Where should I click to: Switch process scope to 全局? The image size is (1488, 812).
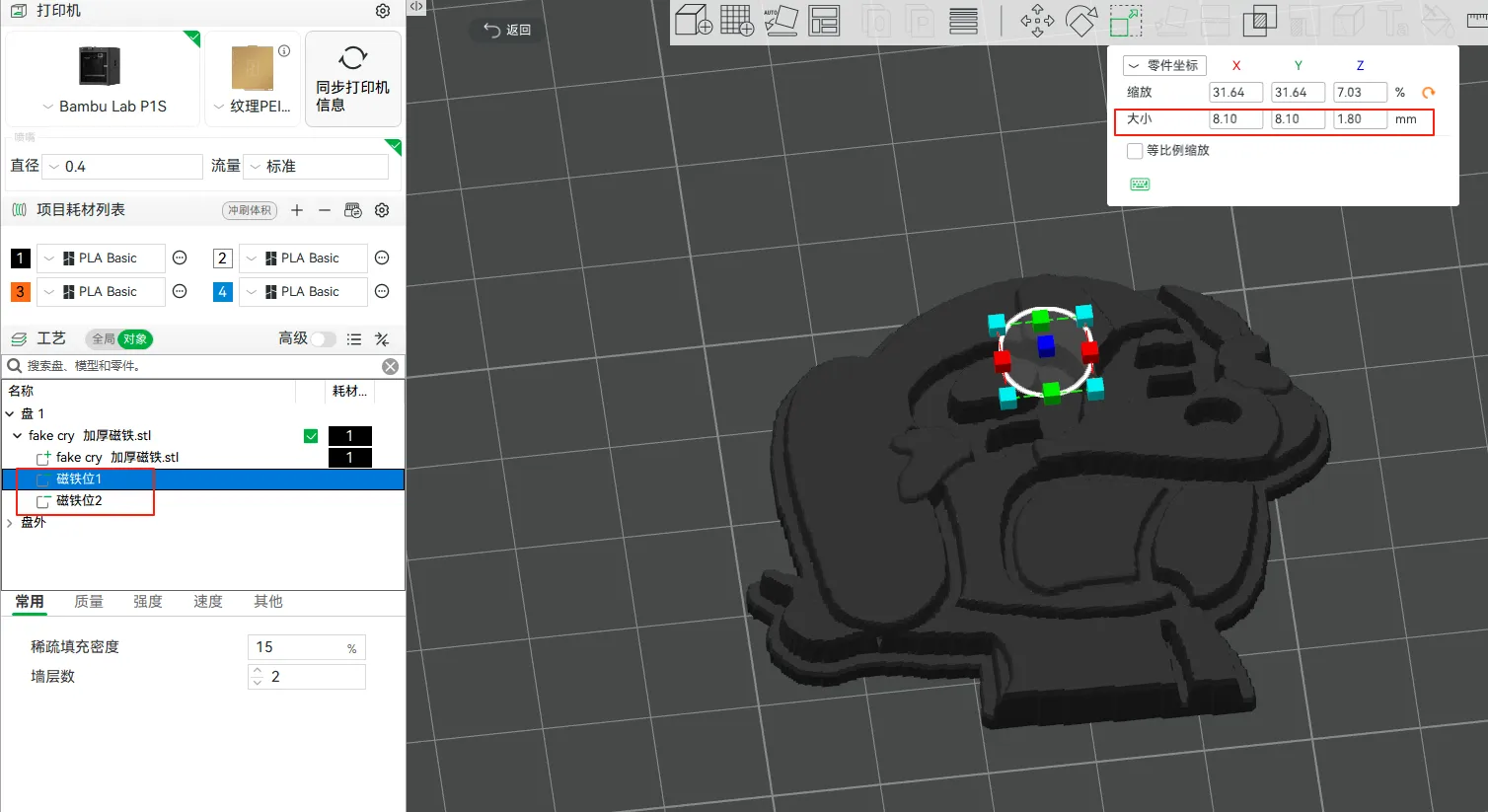(103, 339)
